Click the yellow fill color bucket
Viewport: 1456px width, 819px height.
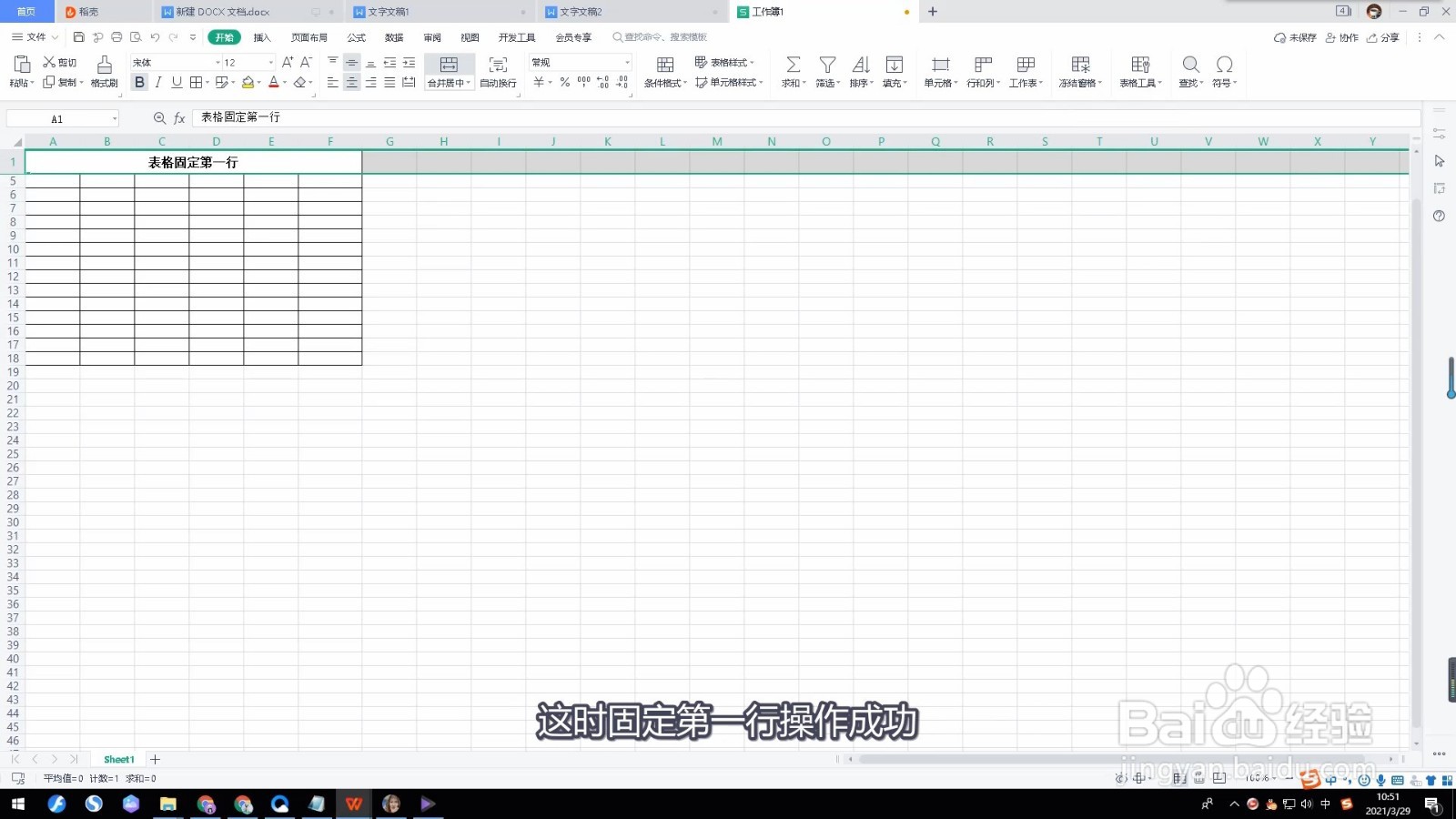tap(248, 83)
